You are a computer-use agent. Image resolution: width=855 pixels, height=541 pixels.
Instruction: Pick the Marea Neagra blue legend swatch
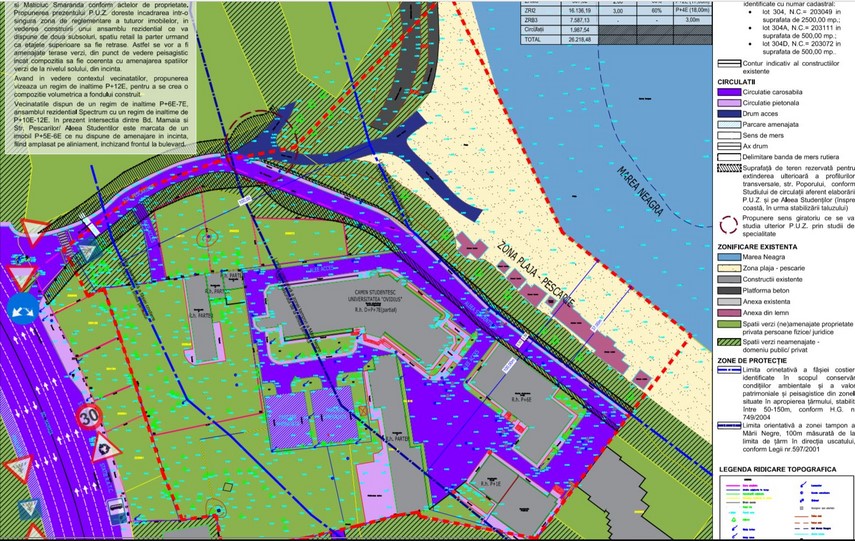[x=735, y=257]
